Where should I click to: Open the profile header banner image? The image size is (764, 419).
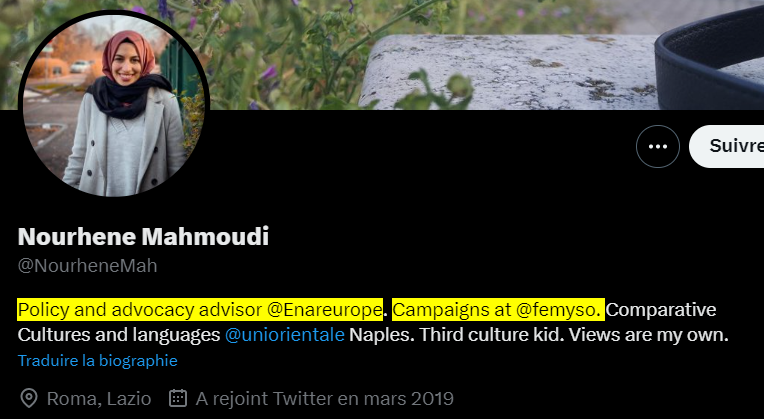coord(482,55)
